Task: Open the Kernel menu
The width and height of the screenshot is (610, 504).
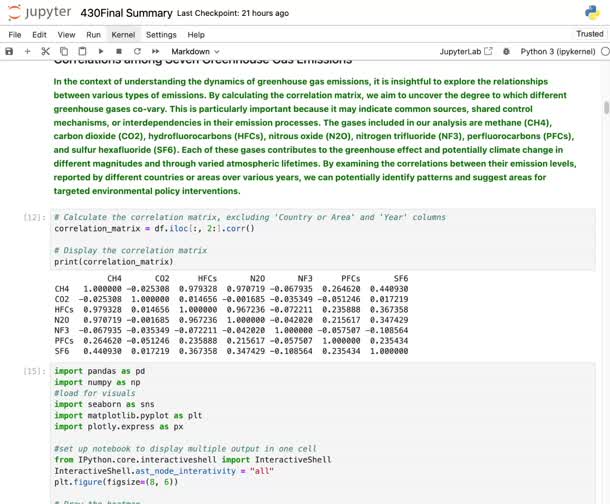Action: click(123, 34)
